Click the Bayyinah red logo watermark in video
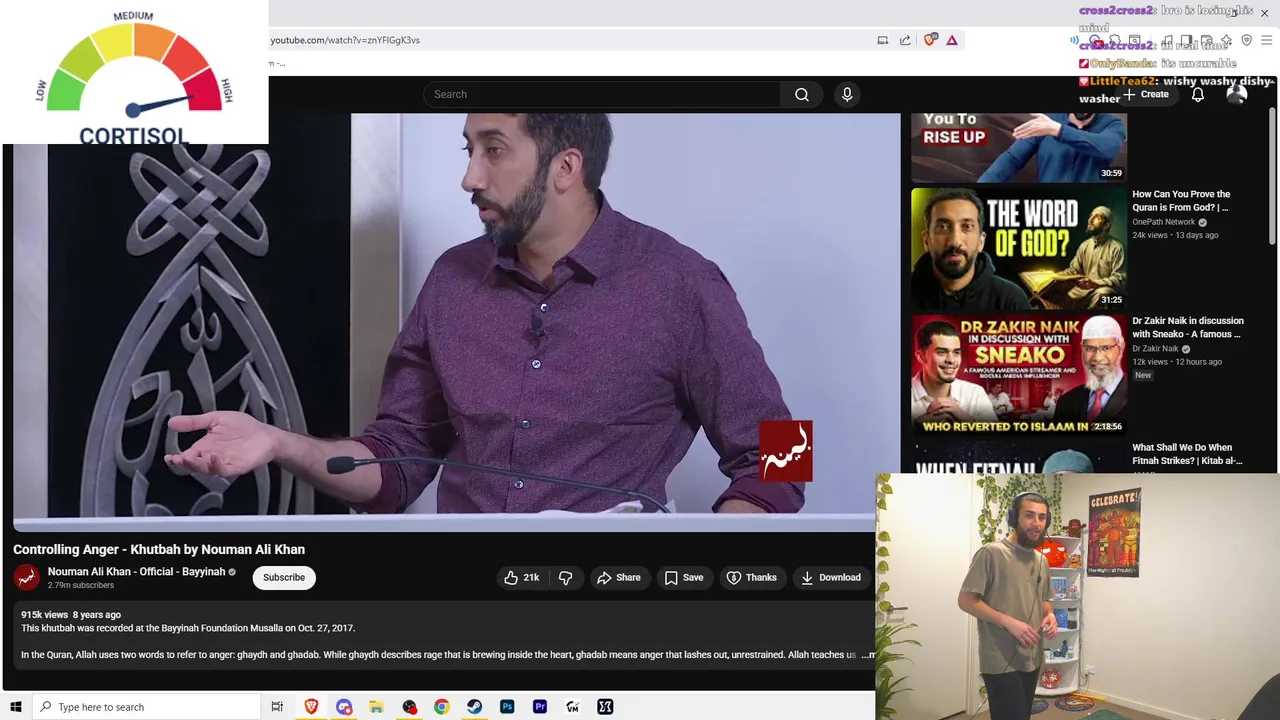 point(785,451)
